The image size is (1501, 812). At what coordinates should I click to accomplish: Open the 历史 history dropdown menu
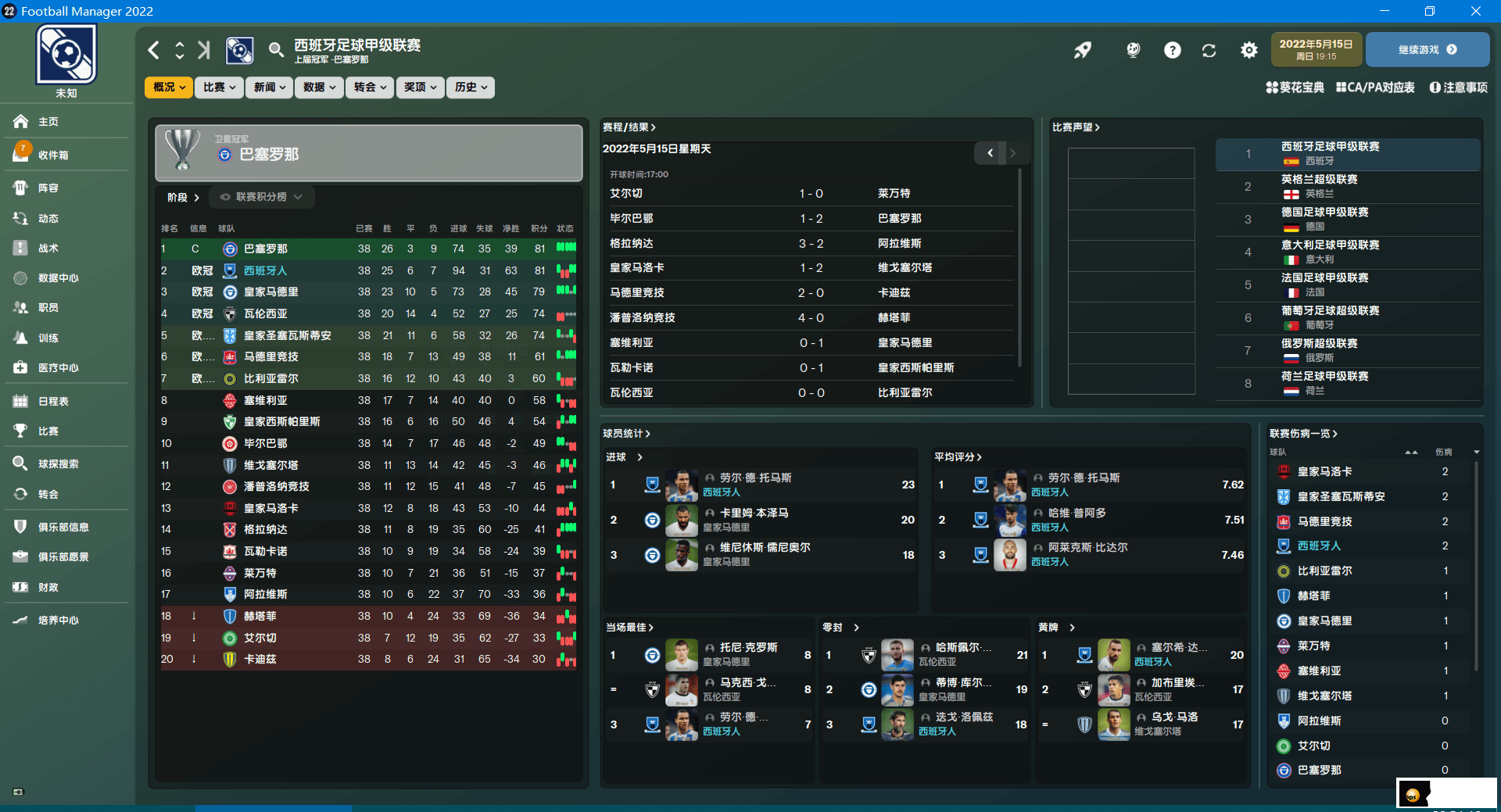471,88
